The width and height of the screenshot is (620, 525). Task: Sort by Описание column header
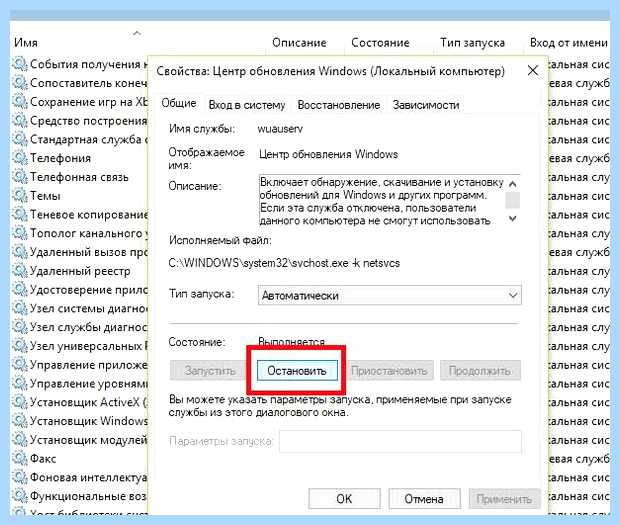coord(299,43)
